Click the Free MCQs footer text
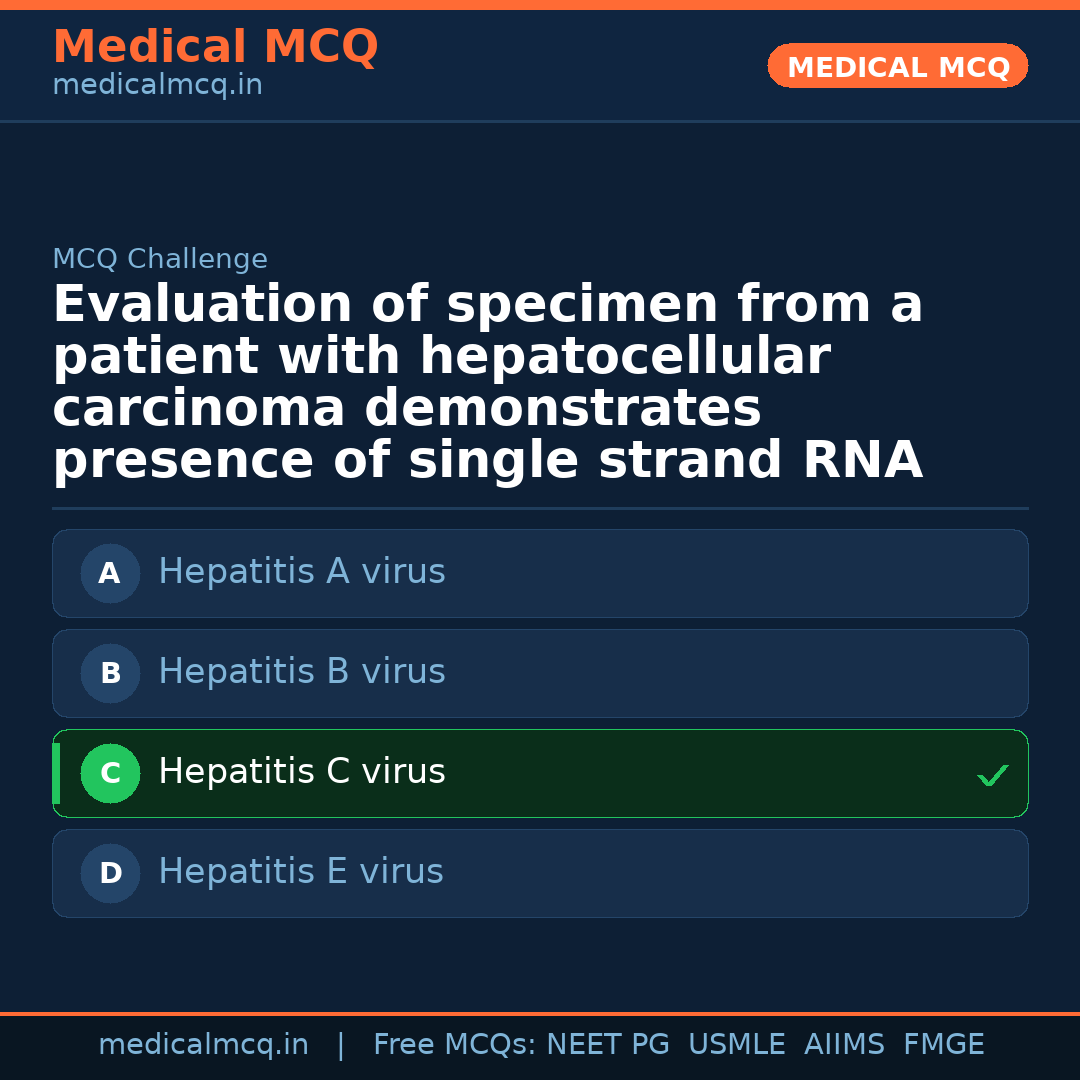This screenshot has height=1080, width=1080. pos(455,1045)
